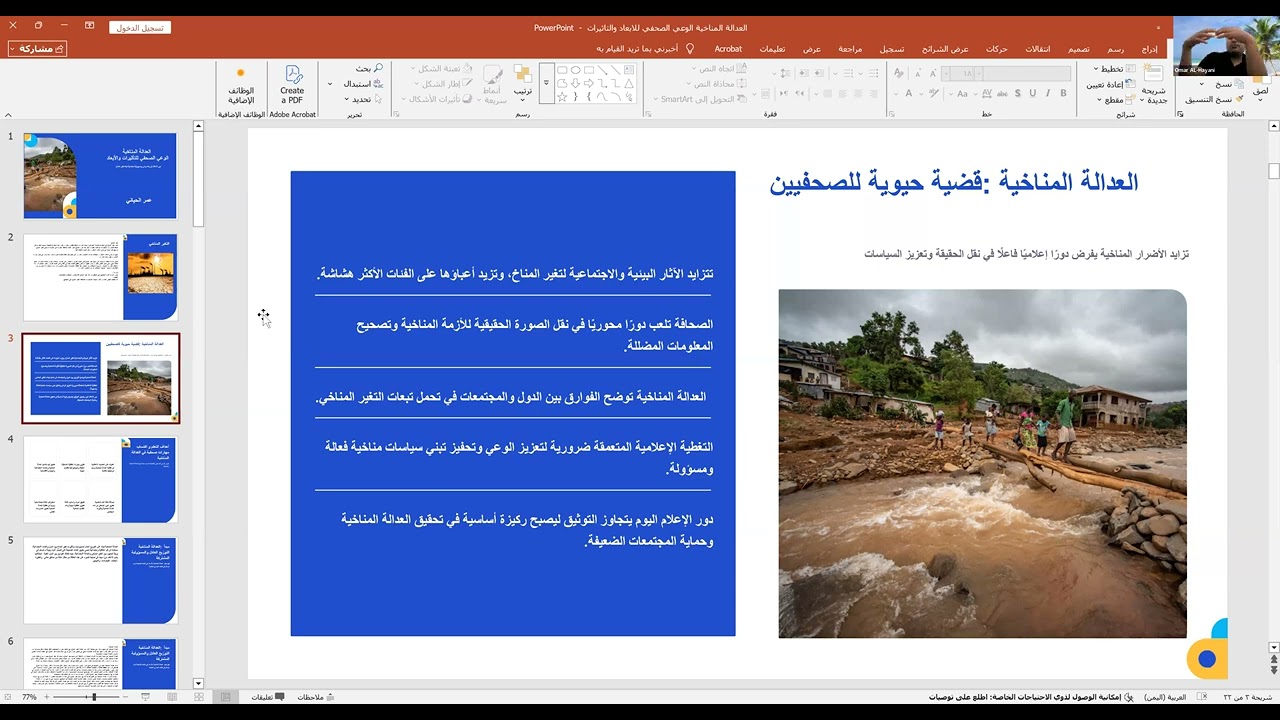
Task: Click Create a PDF Acrobat button
Action: tap(292, 84)
